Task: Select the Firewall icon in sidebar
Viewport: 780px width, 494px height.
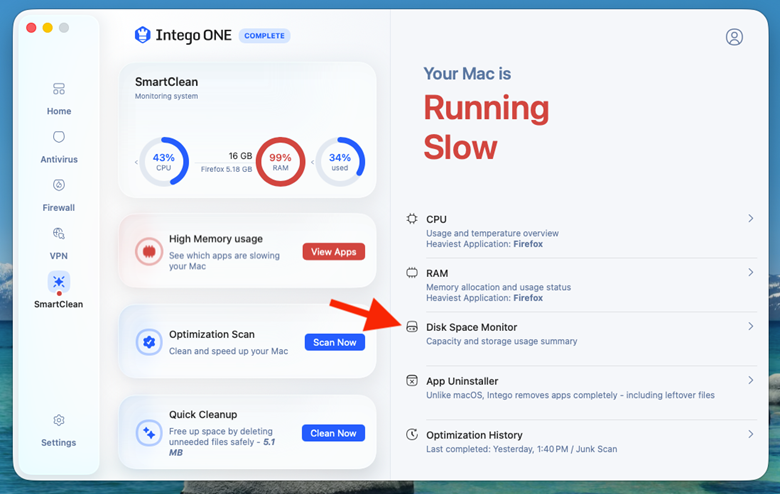Action: click(x=59, y=185)
